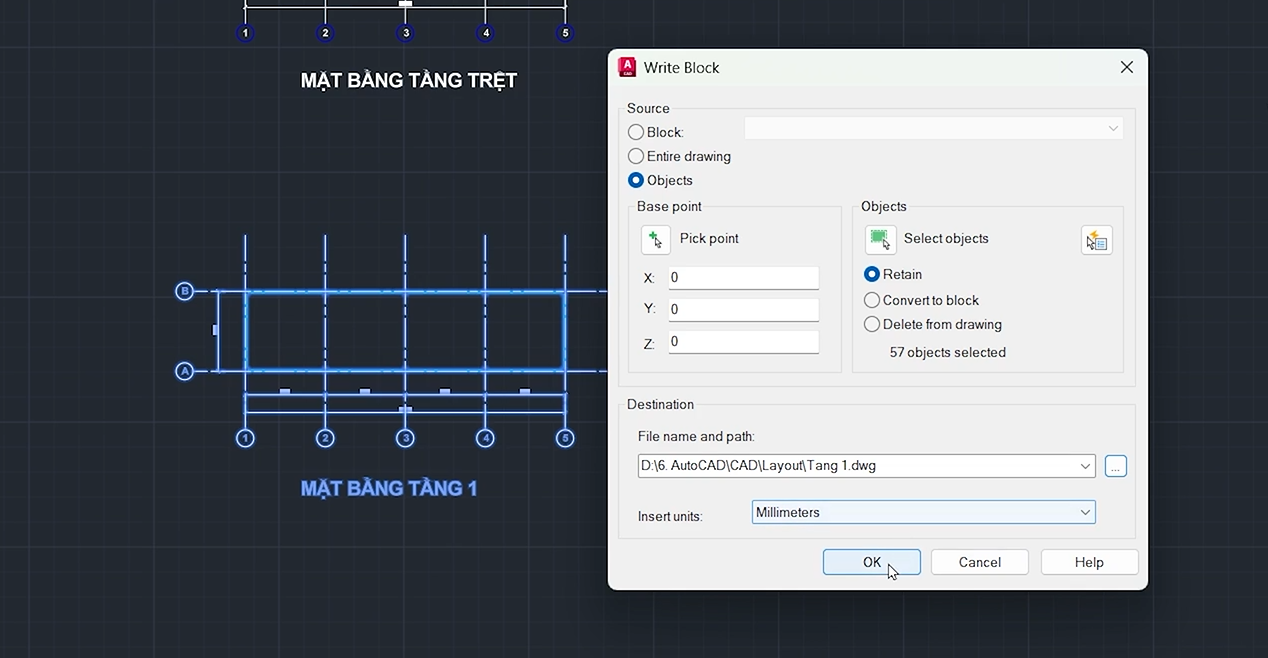The width and height of the screenshot is (1268, 658).
Task: Click the Y base point field
Action: [743, 310]
